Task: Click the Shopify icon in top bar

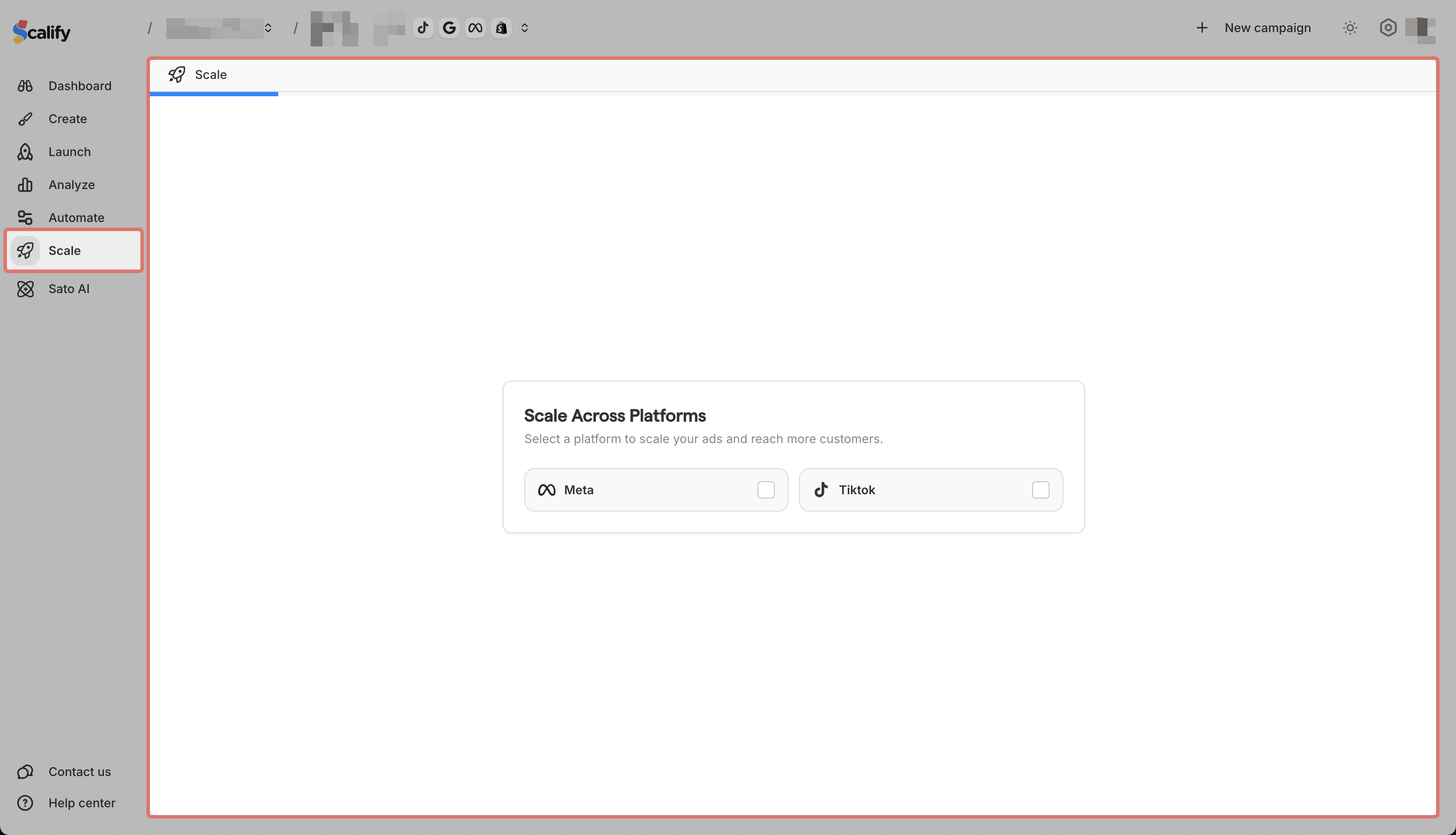Action: pos(501,27)
